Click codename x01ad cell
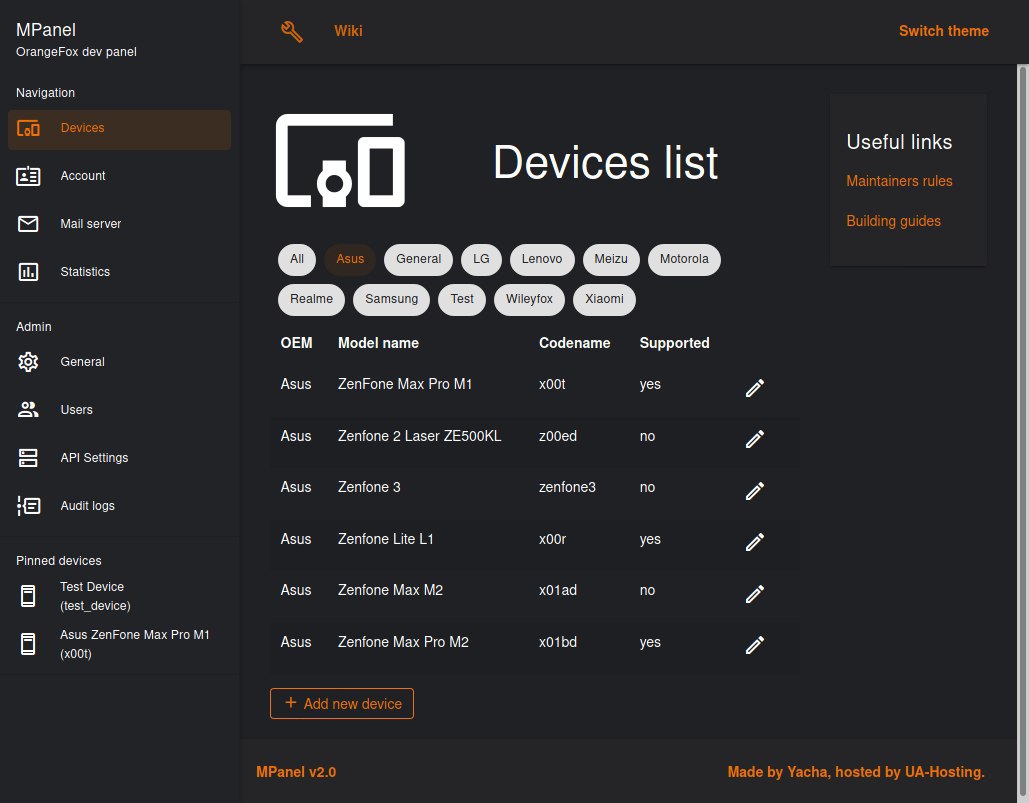1029x803 pixels. pos(558,590)
